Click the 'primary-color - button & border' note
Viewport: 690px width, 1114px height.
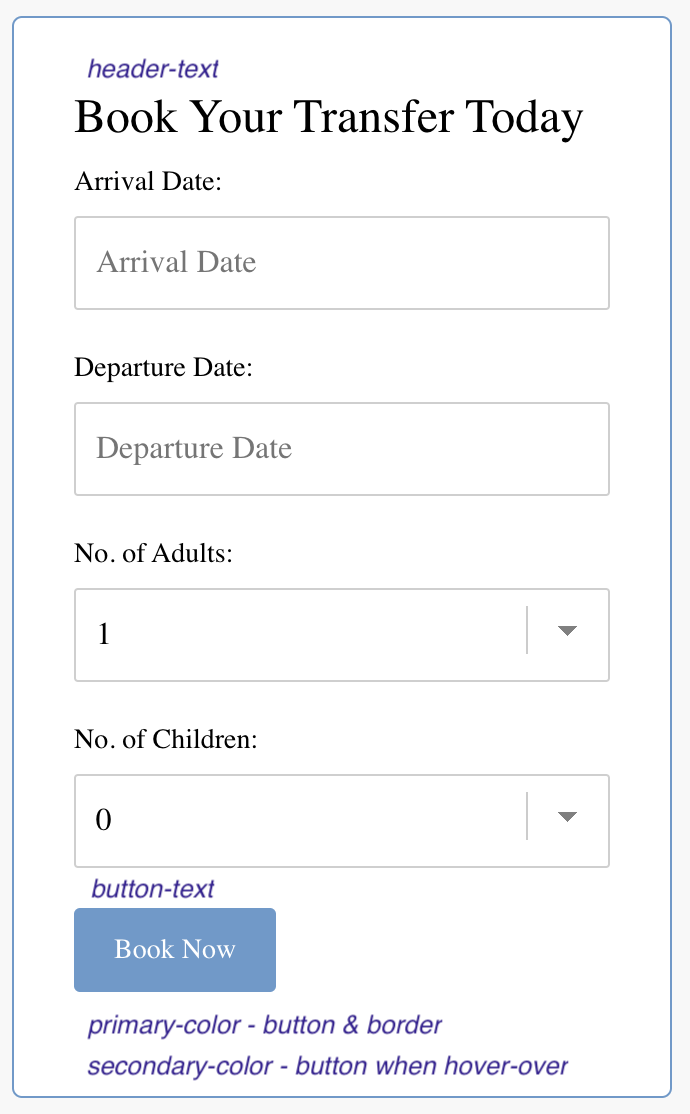(x=264, y=1025)
